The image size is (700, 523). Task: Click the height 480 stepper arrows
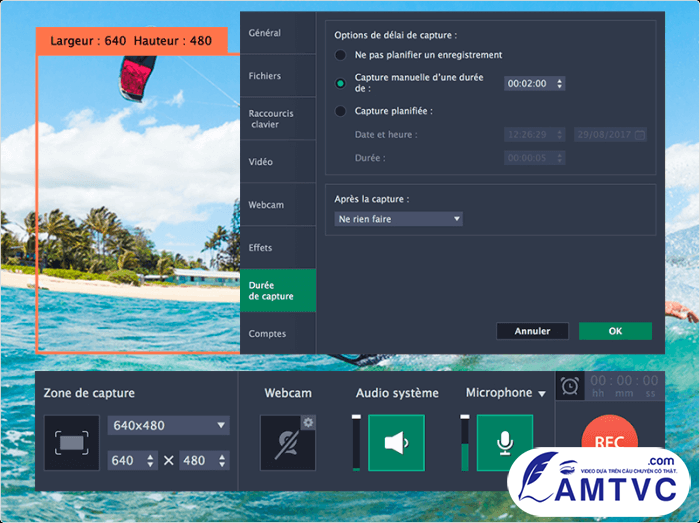pyautogui.click(x=222, y=461)
